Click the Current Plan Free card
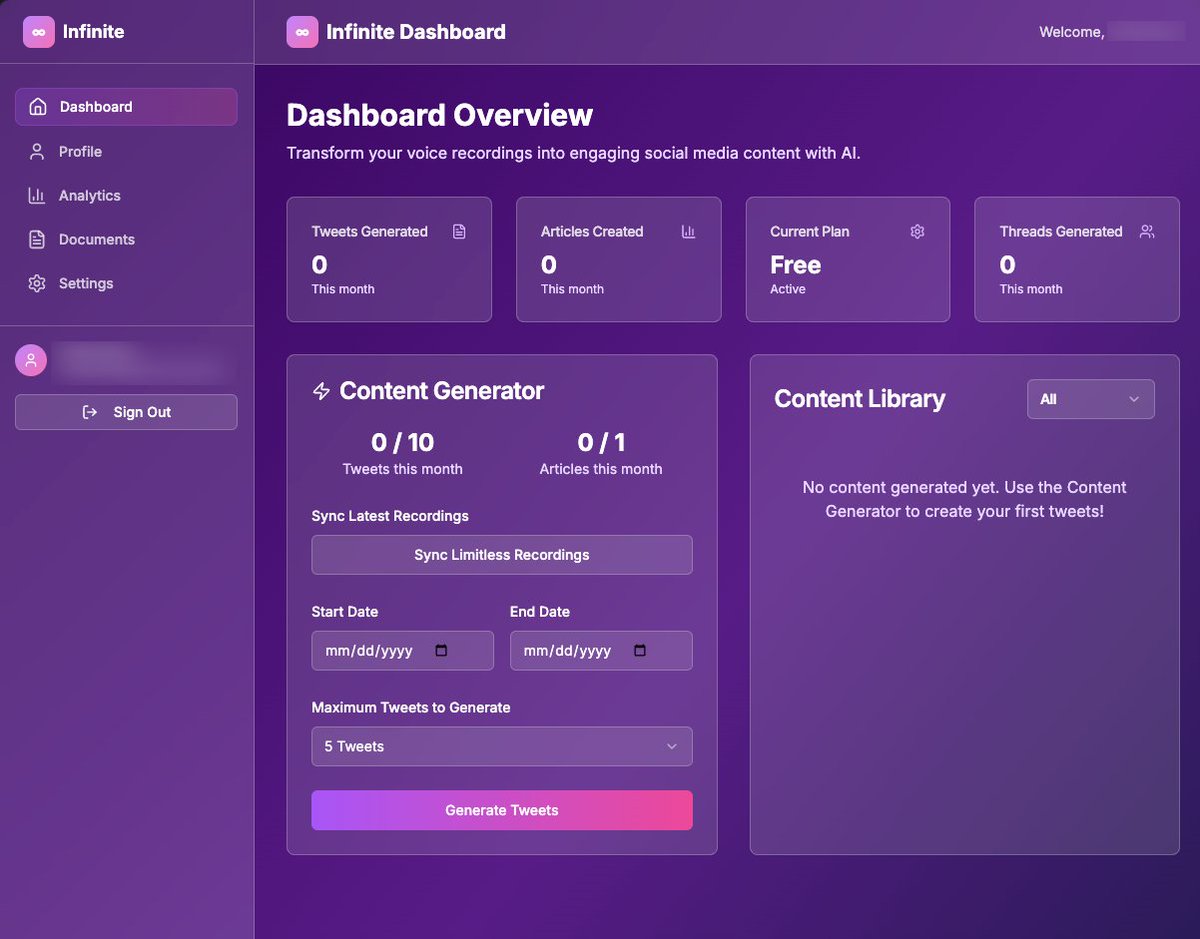 point(848,259)
